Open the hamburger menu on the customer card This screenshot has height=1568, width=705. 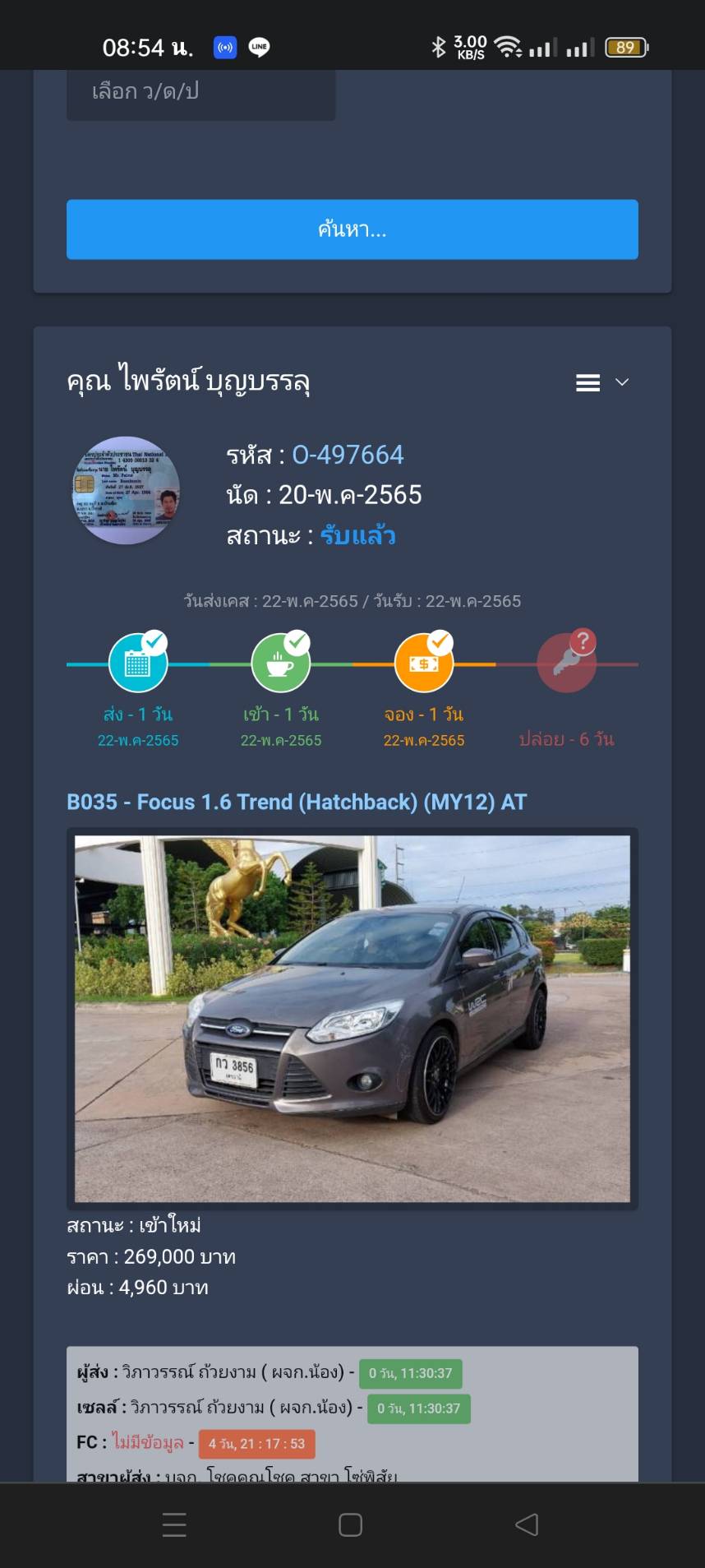(x=587, y=382)
